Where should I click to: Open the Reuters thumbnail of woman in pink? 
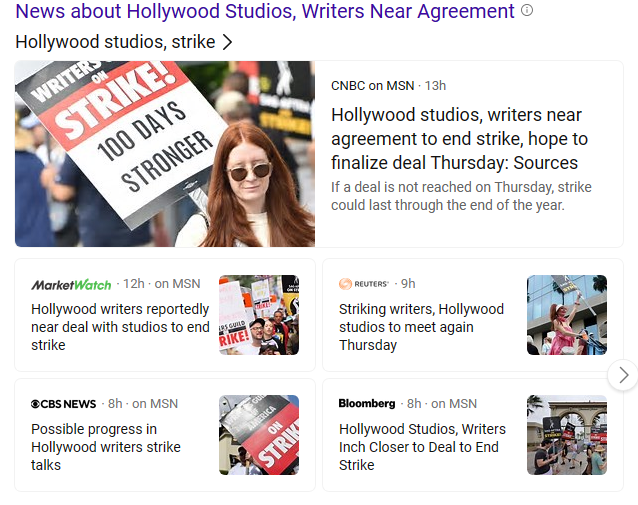[x=567, y=315]
